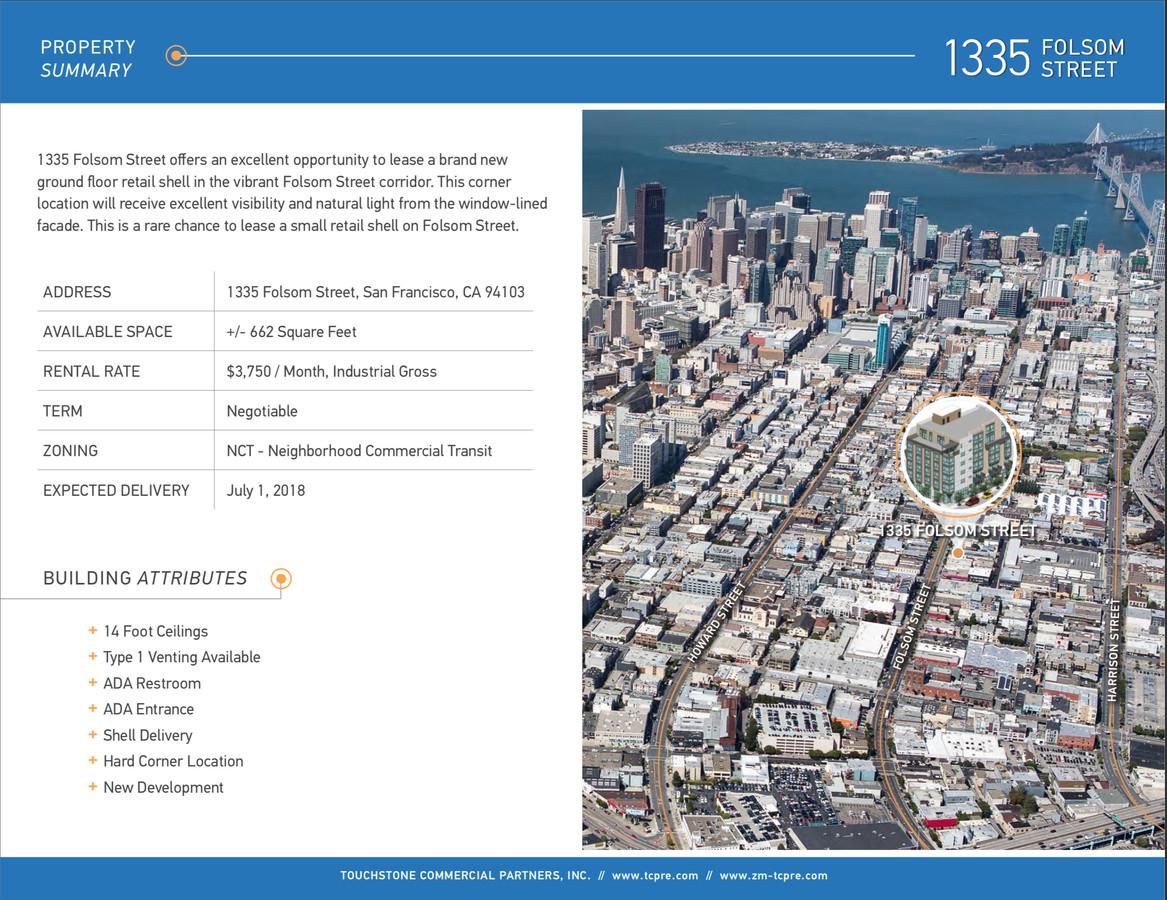The height and width of the screenshot is (900, 1167).
Task: Click TOUCHSTONE COMMERCIAL PARTNERS, INC. in the footer
Action: 465,876
